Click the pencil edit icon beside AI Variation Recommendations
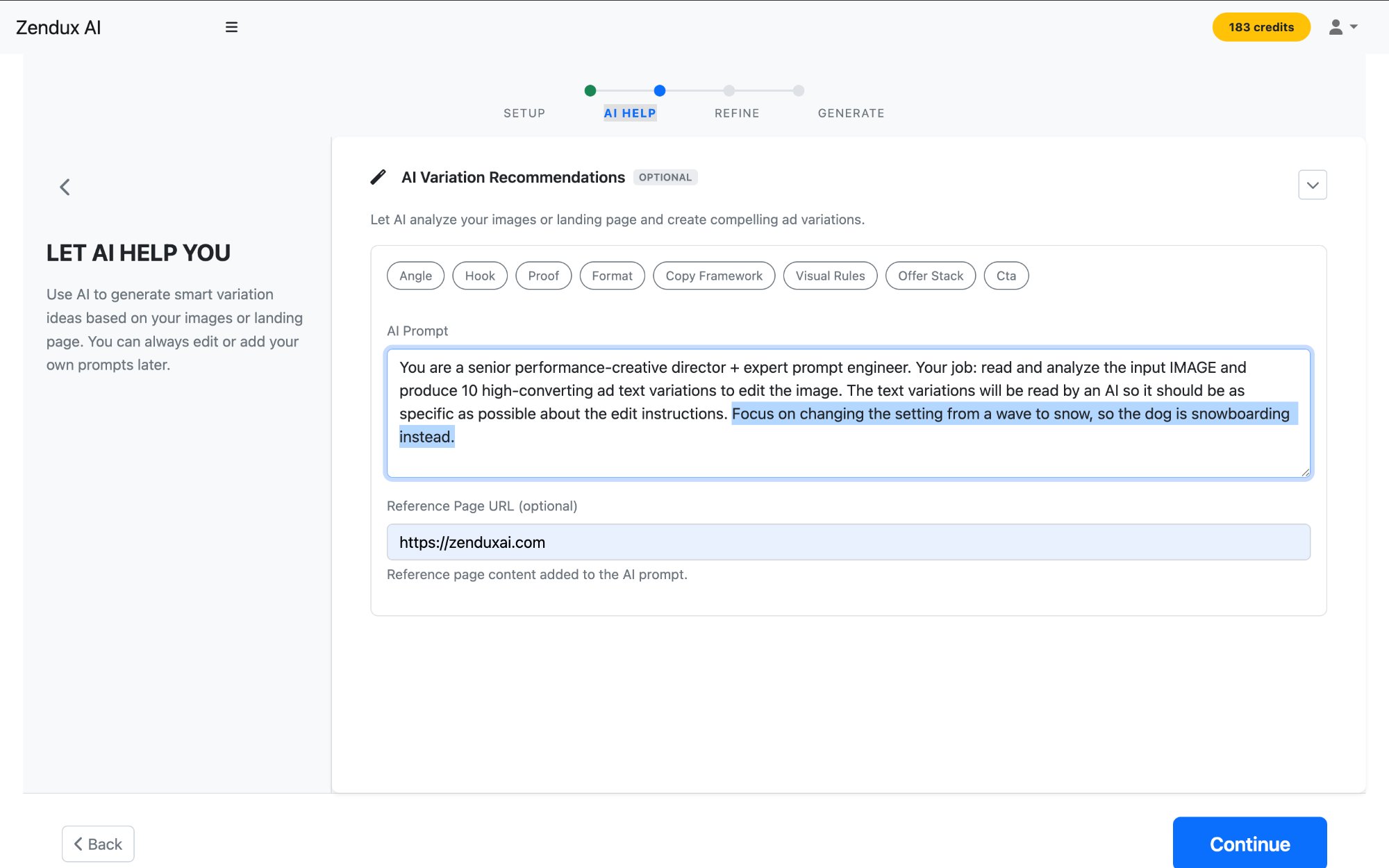This screenshot has width=1389, height=868. point(378,177)
